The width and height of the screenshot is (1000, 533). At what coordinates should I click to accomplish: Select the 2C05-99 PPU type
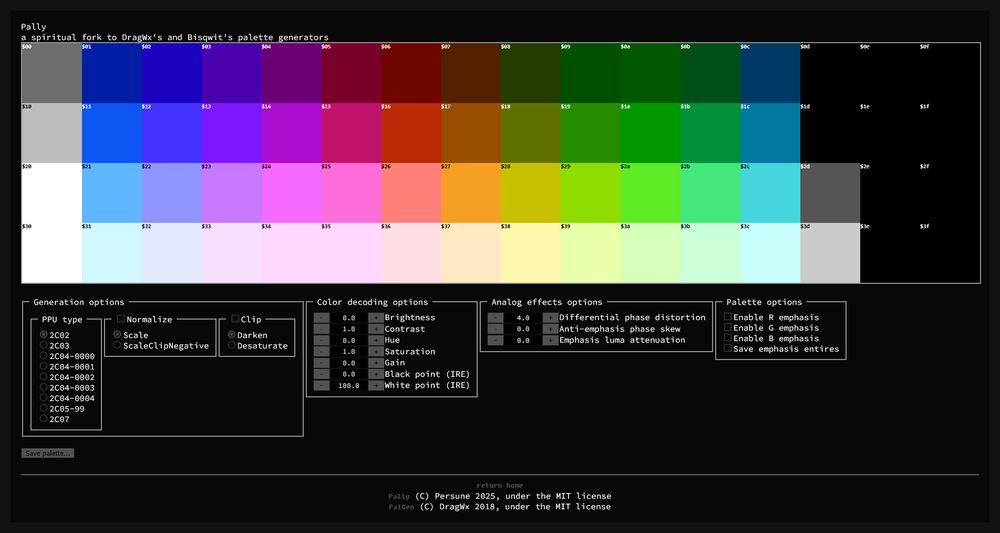43,408
